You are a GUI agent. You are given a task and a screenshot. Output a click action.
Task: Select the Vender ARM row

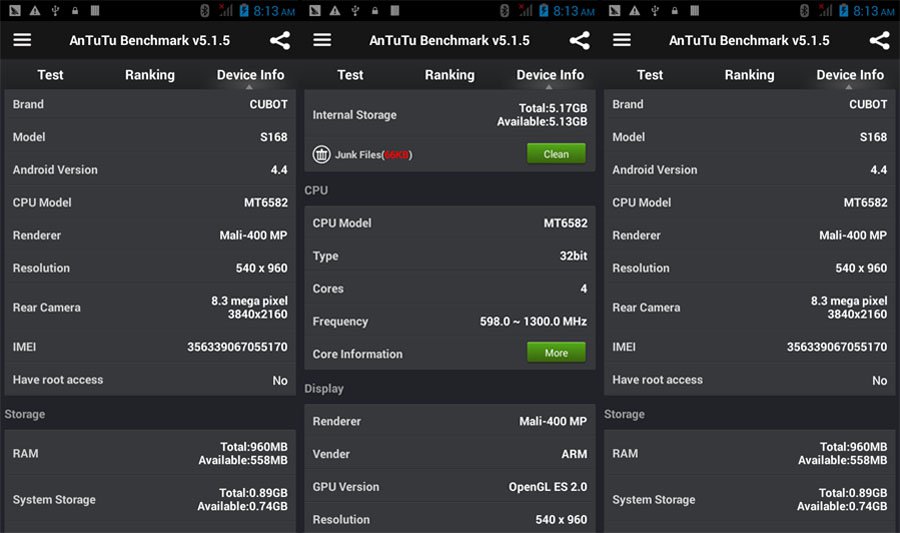tap(449, 454)
